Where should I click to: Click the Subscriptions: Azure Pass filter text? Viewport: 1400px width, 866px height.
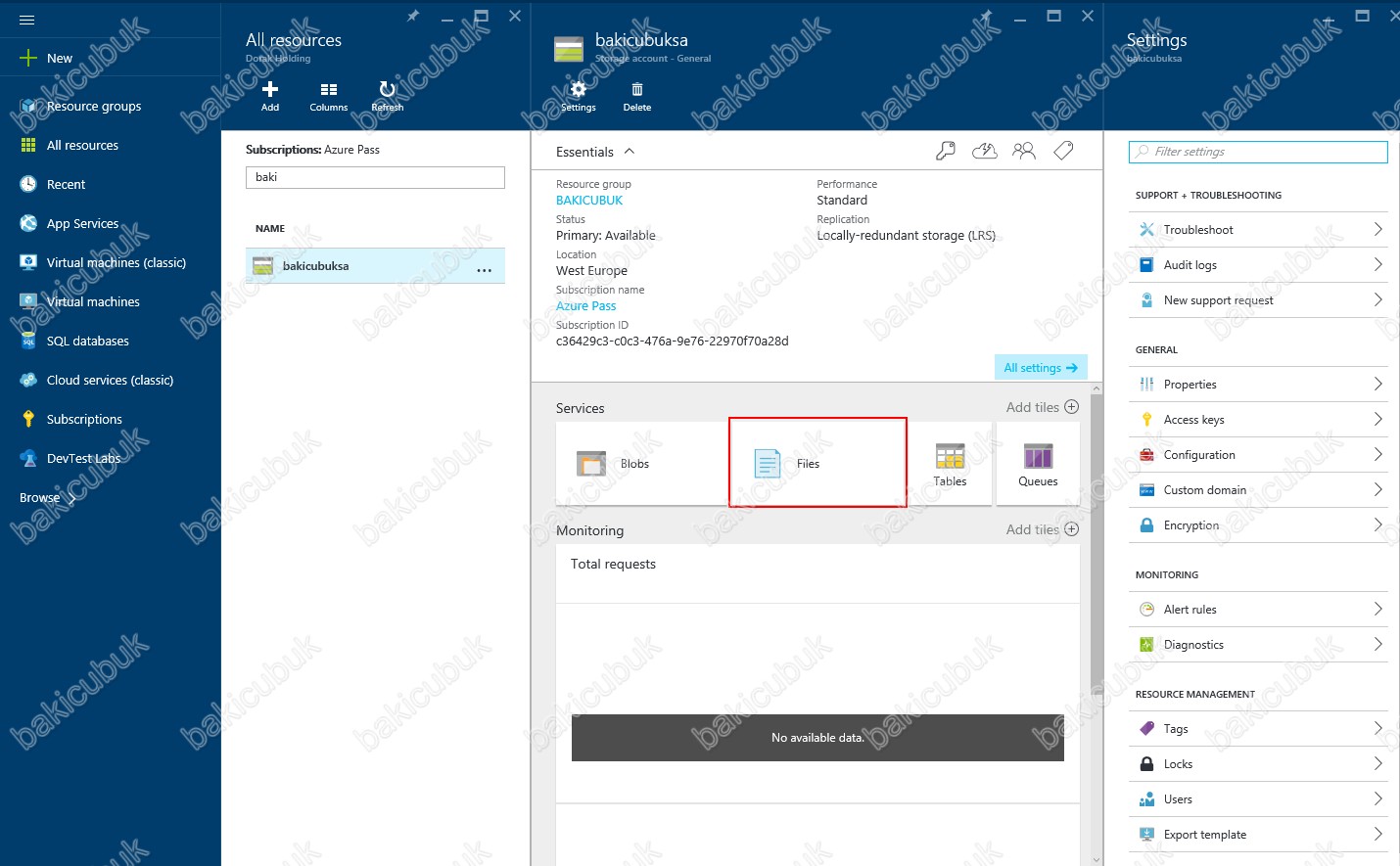coord(312,150)
